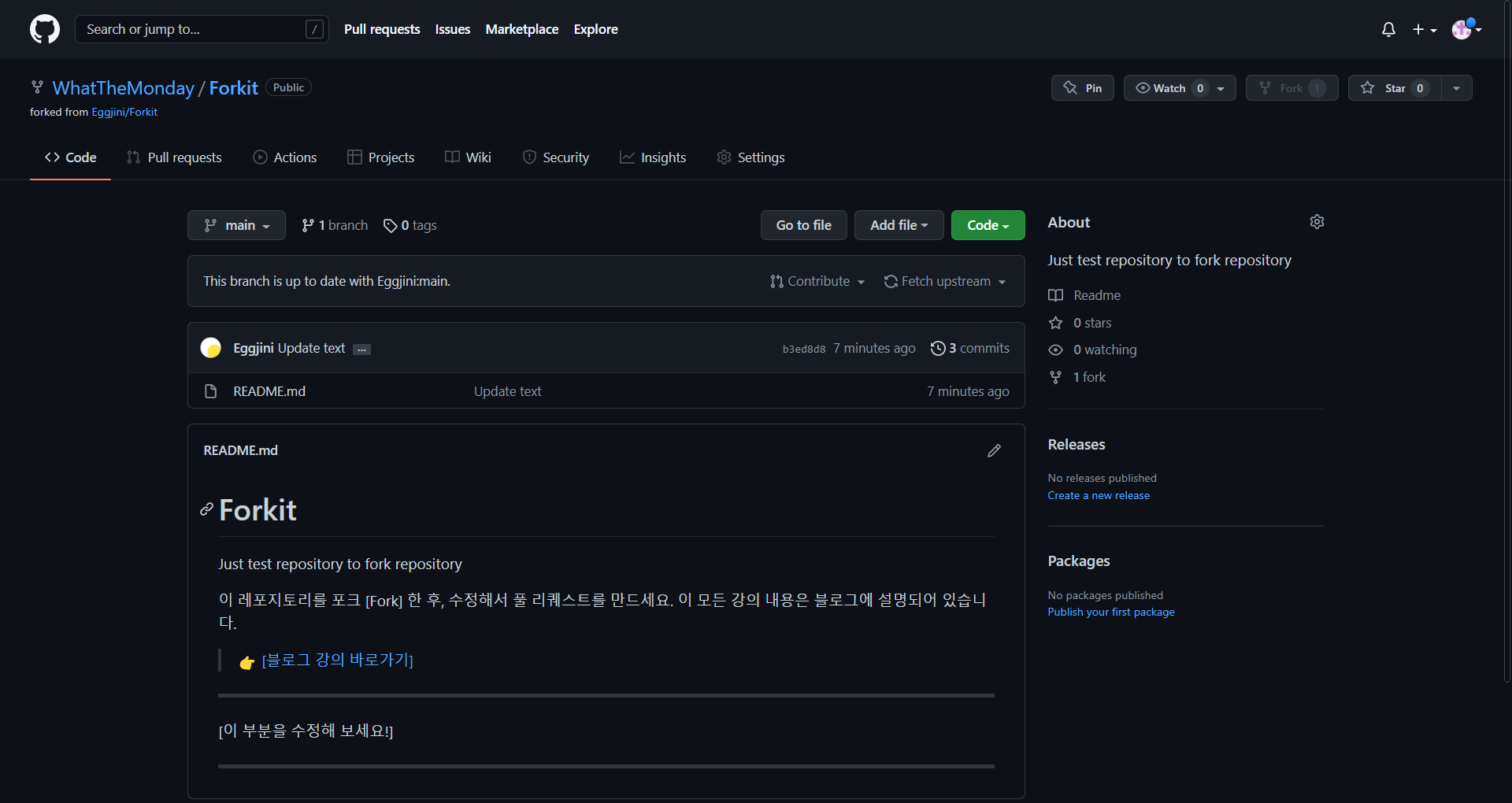1512x803 pixels.
Task: Click Create a new release link
Action: click(x=1099, y=495)
